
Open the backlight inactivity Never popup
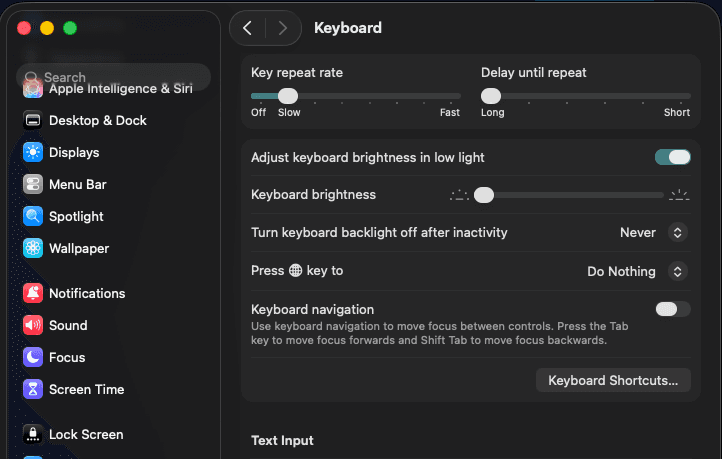pos(654,232)
